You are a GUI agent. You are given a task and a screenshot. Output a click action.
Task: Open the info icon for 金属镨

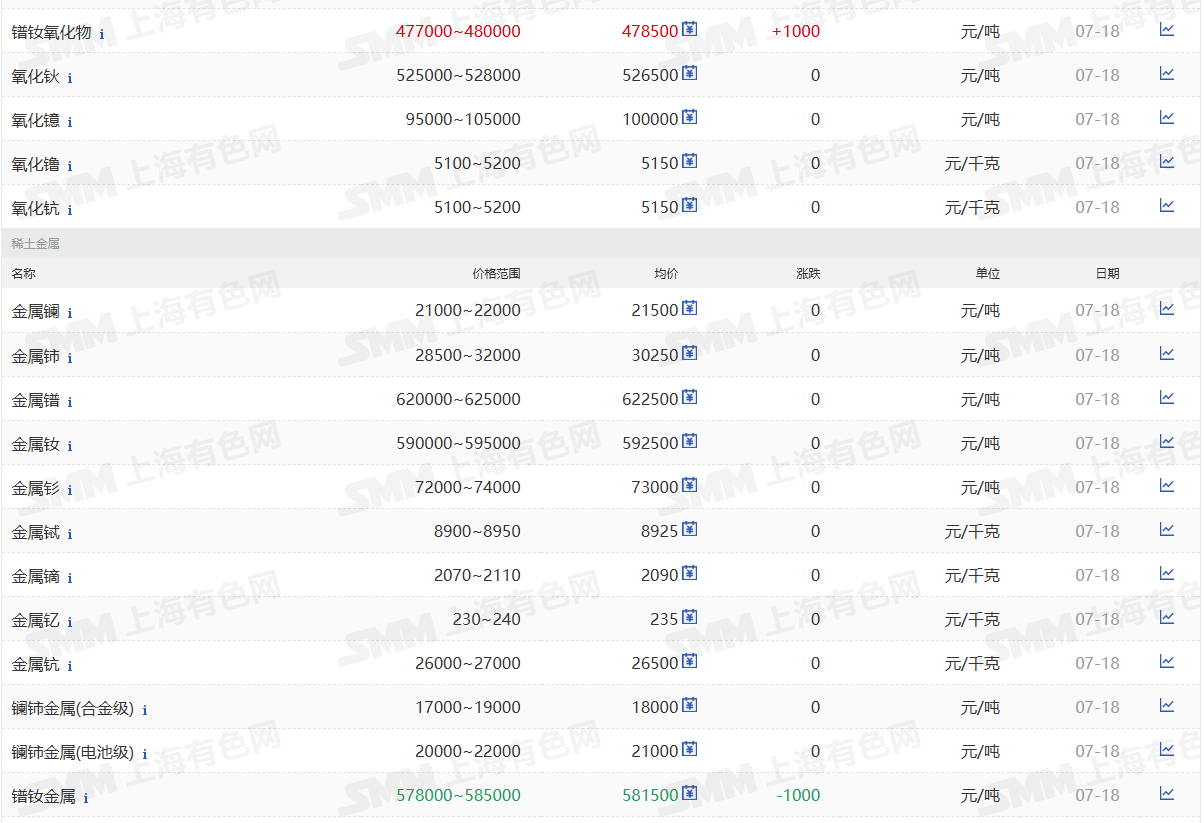[70, 402]
